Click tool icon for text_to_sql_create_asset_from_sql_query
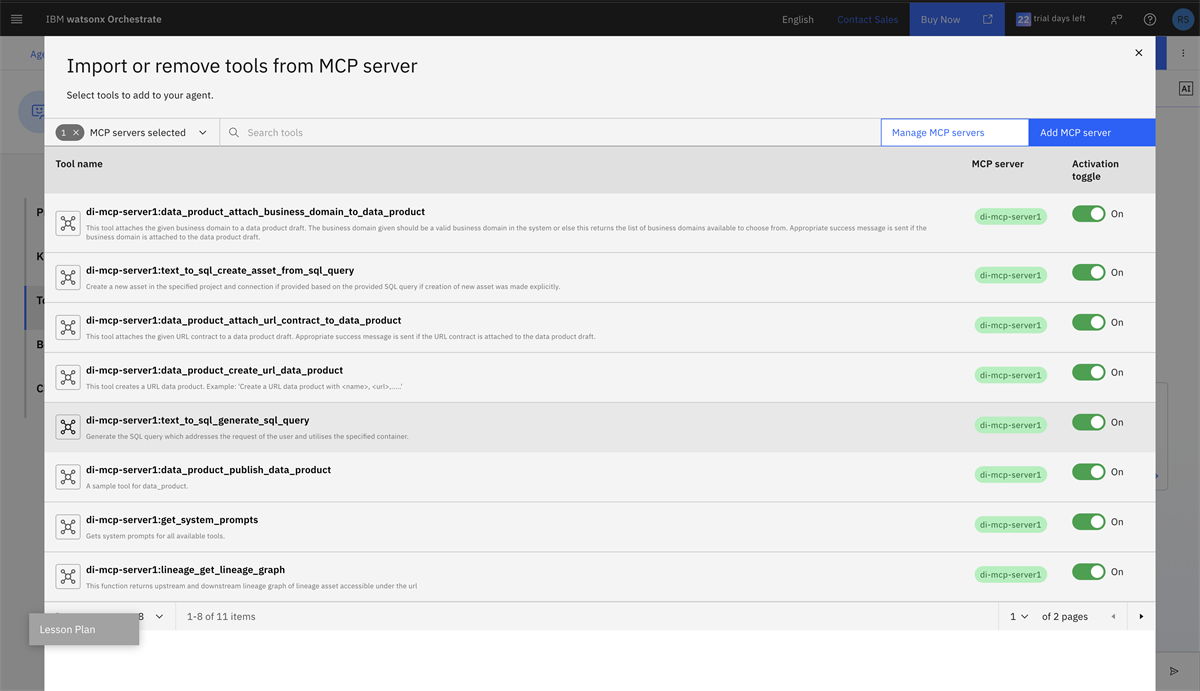1200x691 pixels. point(68,277)
